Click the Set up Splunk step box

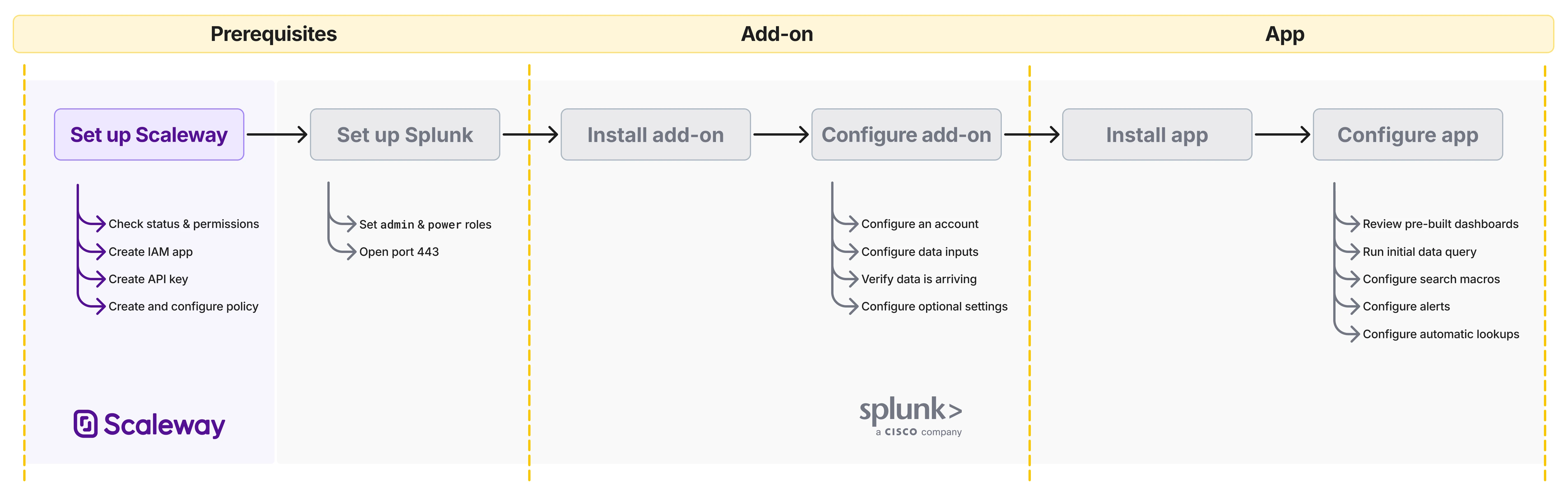(405, 135)
